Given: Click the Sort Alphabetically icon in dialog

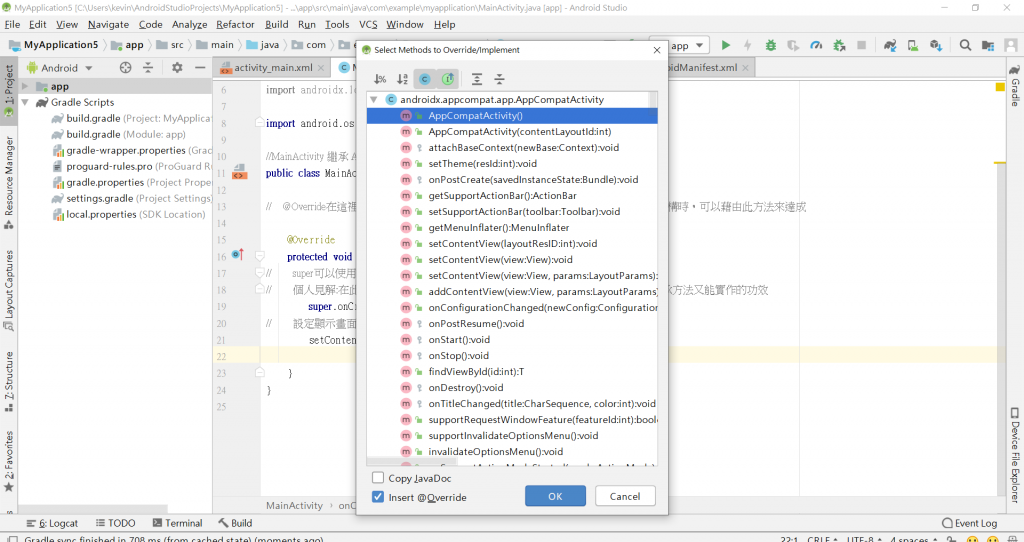Looking at the screenshot, I should point(402,79).
